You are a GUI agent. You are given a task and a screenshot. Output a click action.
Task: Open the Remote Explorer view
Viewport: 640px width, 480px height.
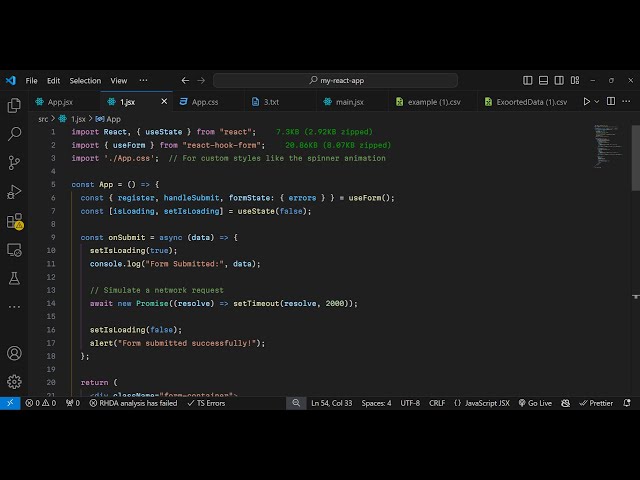coord(14,250)
